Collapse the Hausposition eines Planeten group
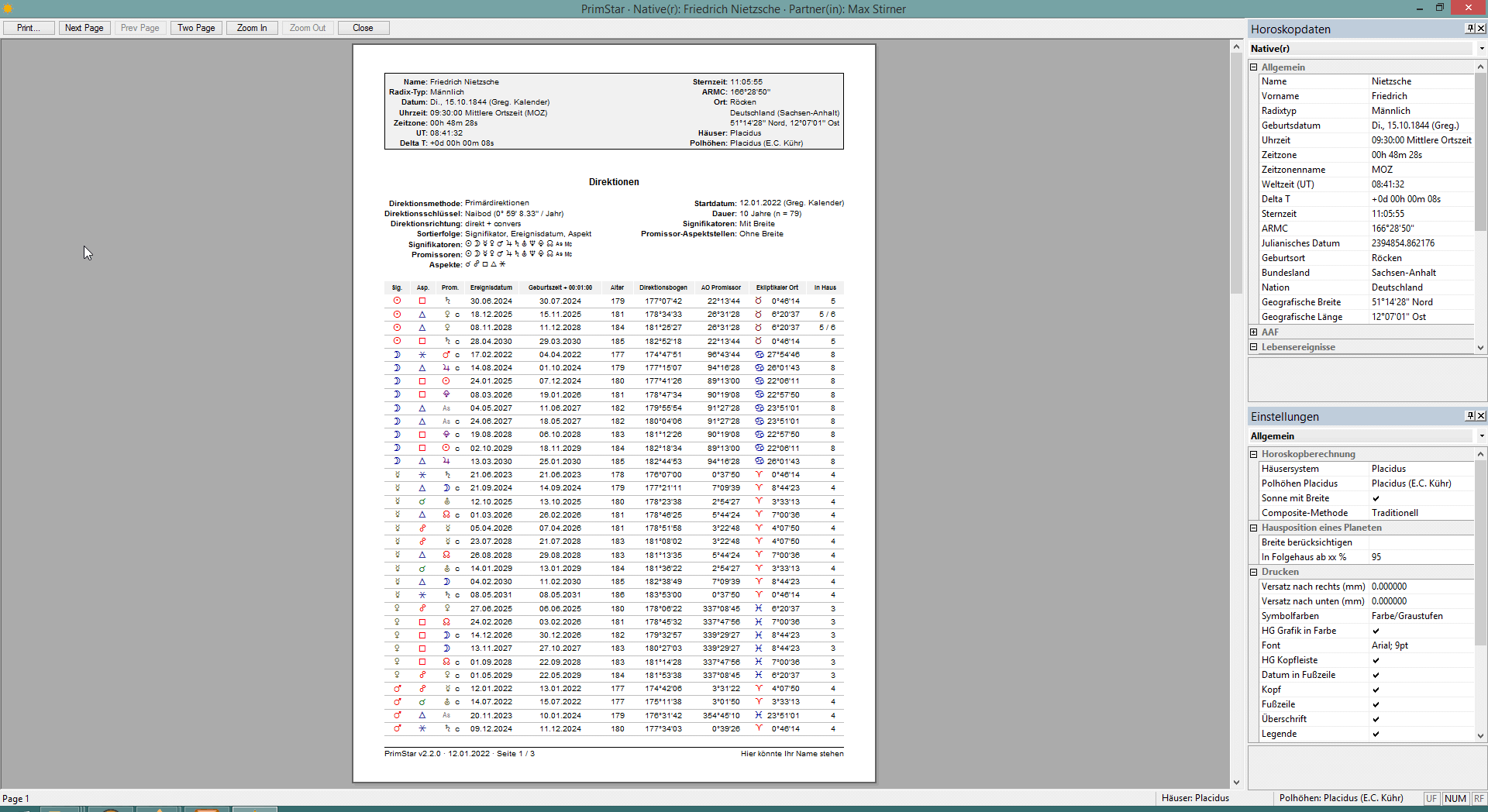 tap(1254, 528)
